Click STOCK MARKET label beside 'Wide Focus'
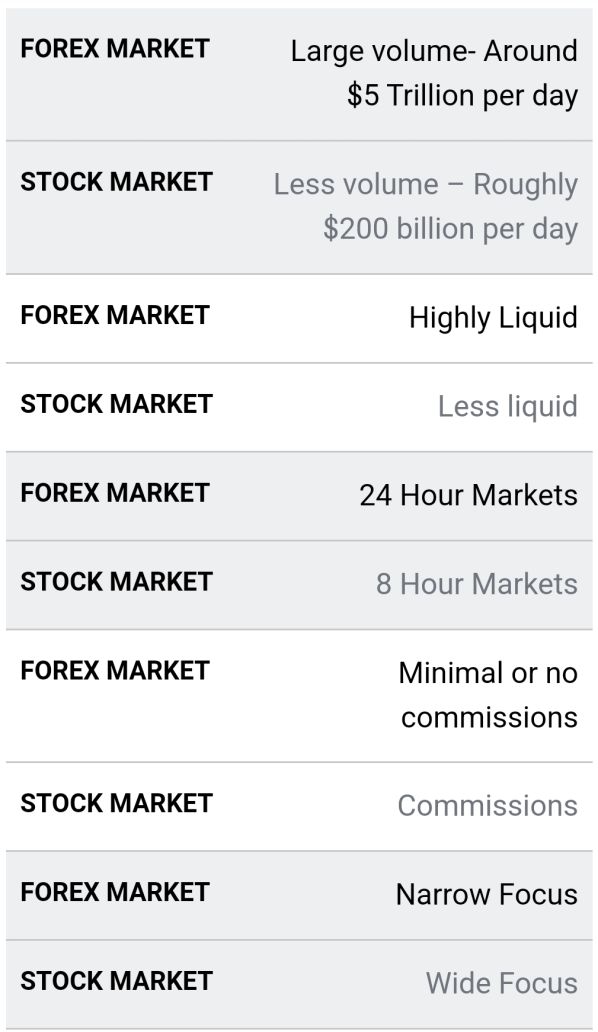Screen dimensions: 598x1032 coord(116,981)
